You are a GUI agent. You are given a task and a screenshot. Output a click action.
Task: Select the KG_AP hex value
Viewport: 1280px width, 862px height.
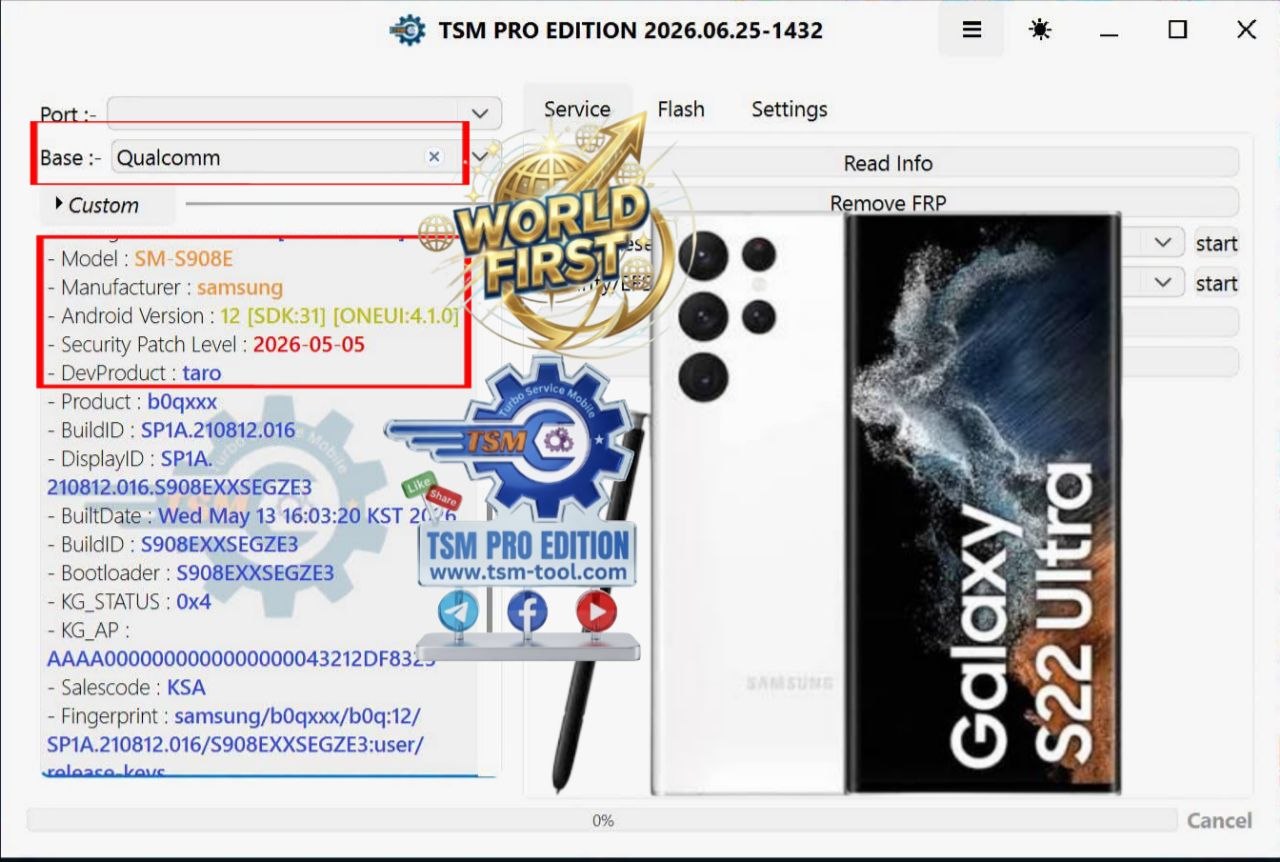click(x=241, y=659)
